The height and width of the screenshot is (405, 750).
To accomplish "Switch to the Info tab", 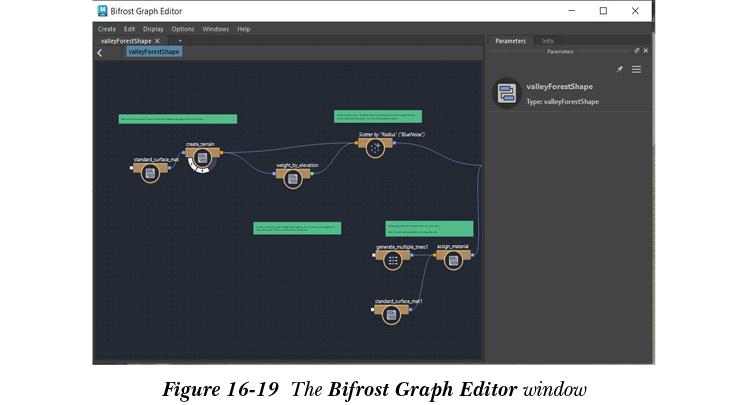I will 548,41.
